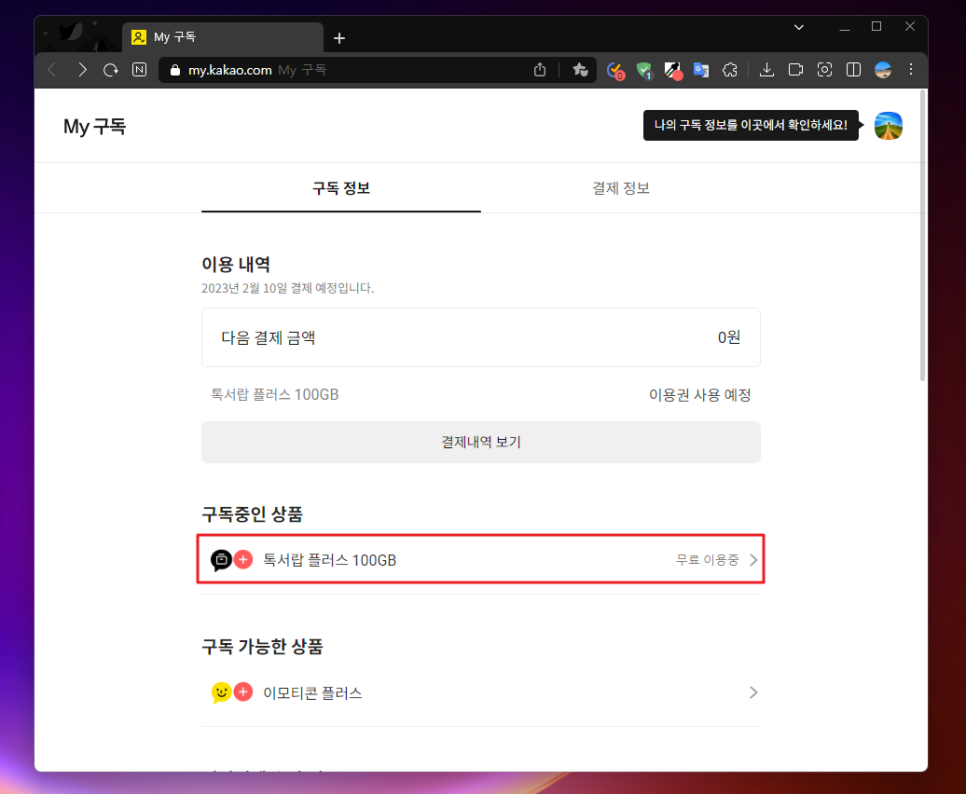Open the red-badged circular extension icon
Image resolution: width=966 pixels, height=794 pixels.
coord(615,71)
